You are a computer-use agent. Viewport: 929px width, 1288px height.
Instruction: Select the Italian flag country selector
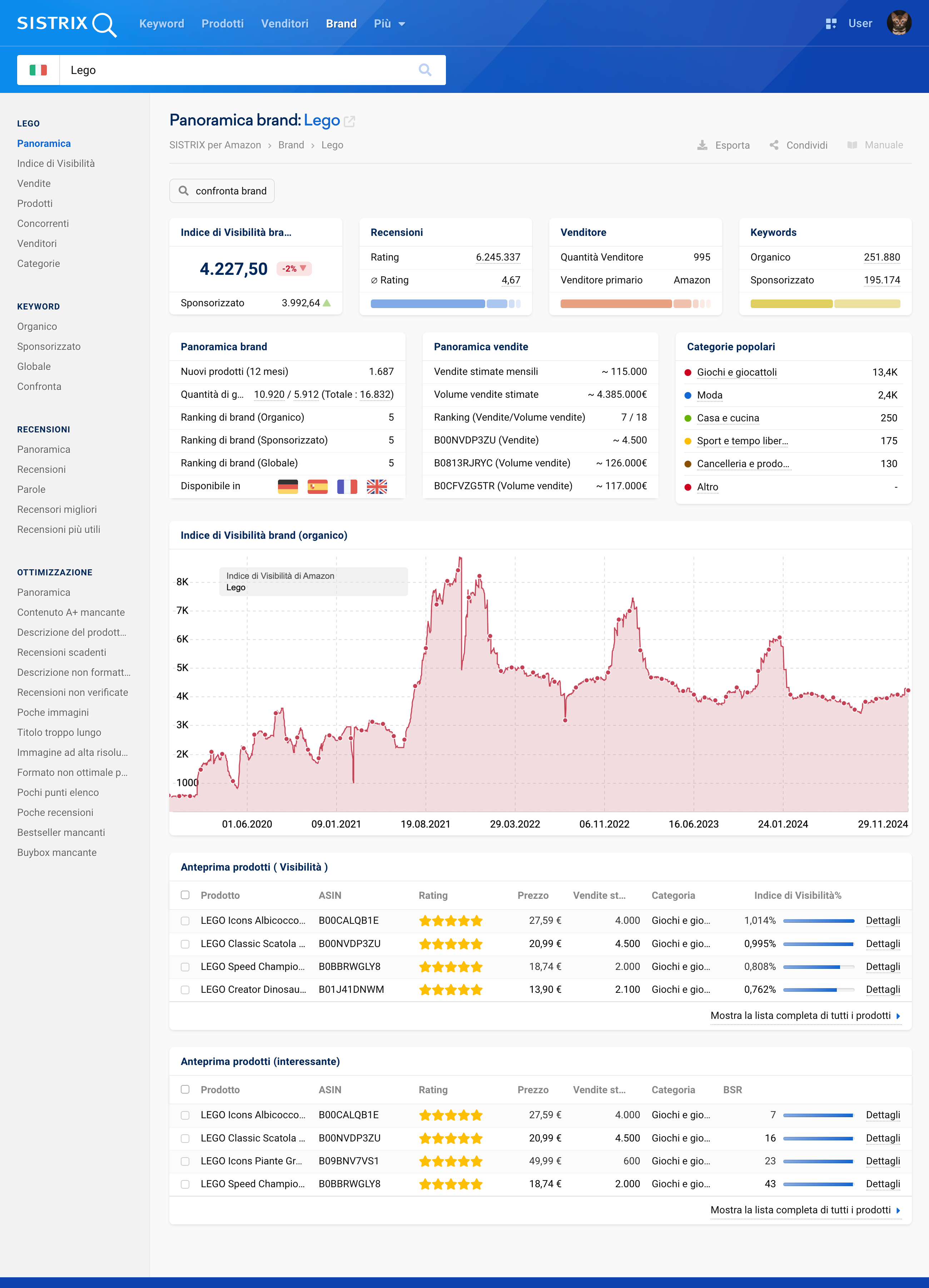[38, 70]
